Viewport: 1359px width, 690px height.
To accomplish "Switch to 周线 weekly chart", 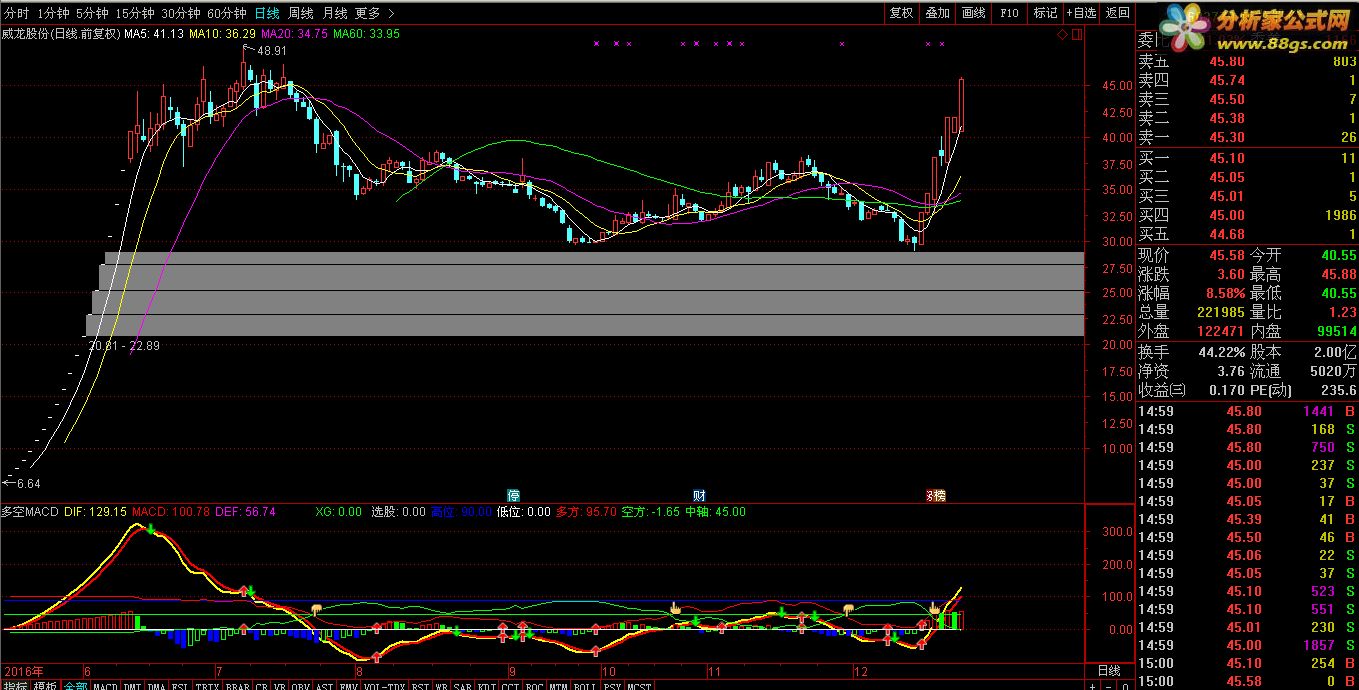I will 300,13.
